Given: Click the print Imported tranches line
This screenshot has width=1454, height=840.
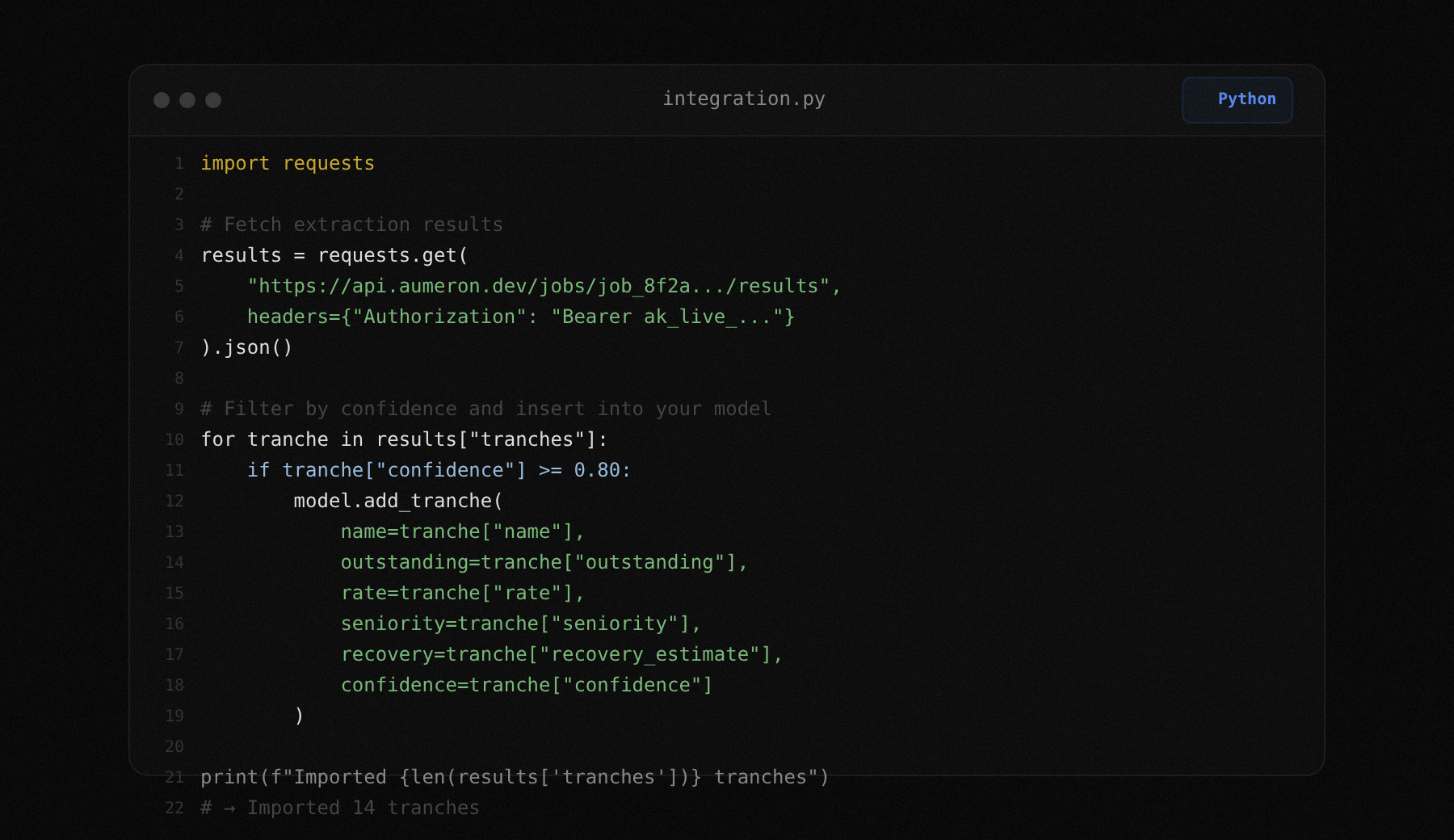Looking at the screenshot, I should [x=515, y=777].
